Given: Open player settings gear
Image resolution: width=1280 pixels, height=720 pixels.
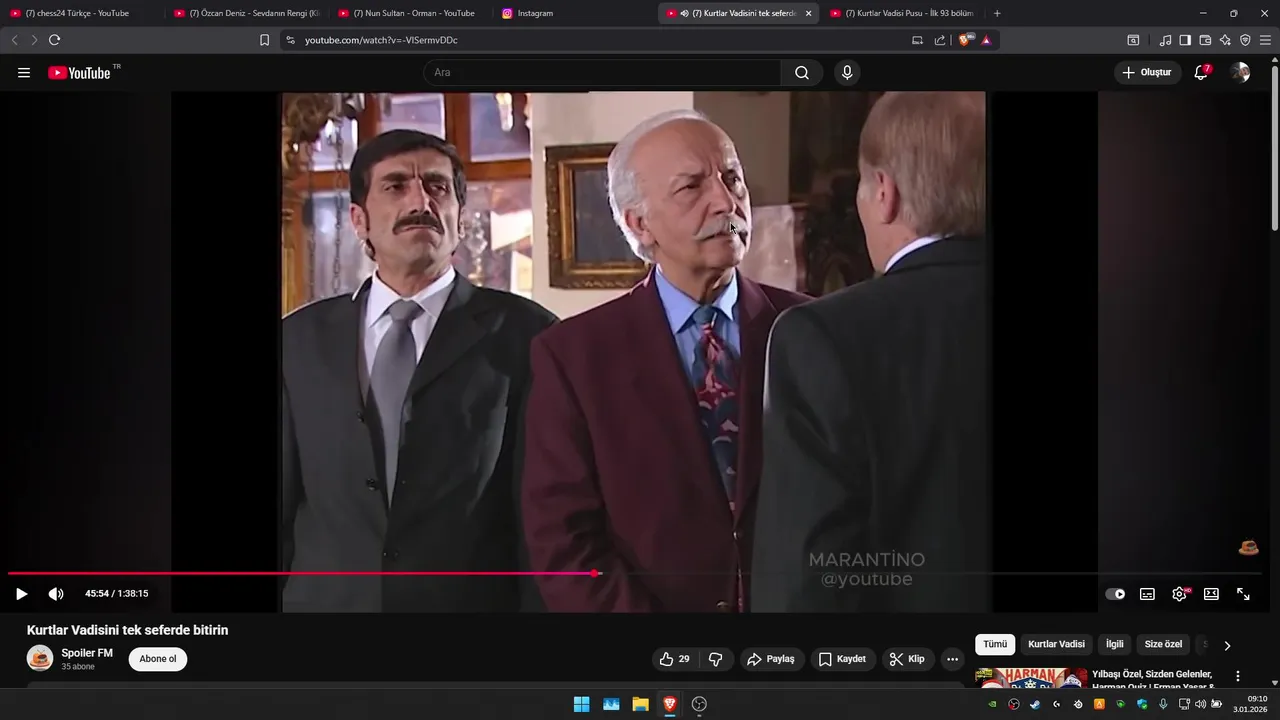Looking at the screenshot, I should [x=1180, y=594].
